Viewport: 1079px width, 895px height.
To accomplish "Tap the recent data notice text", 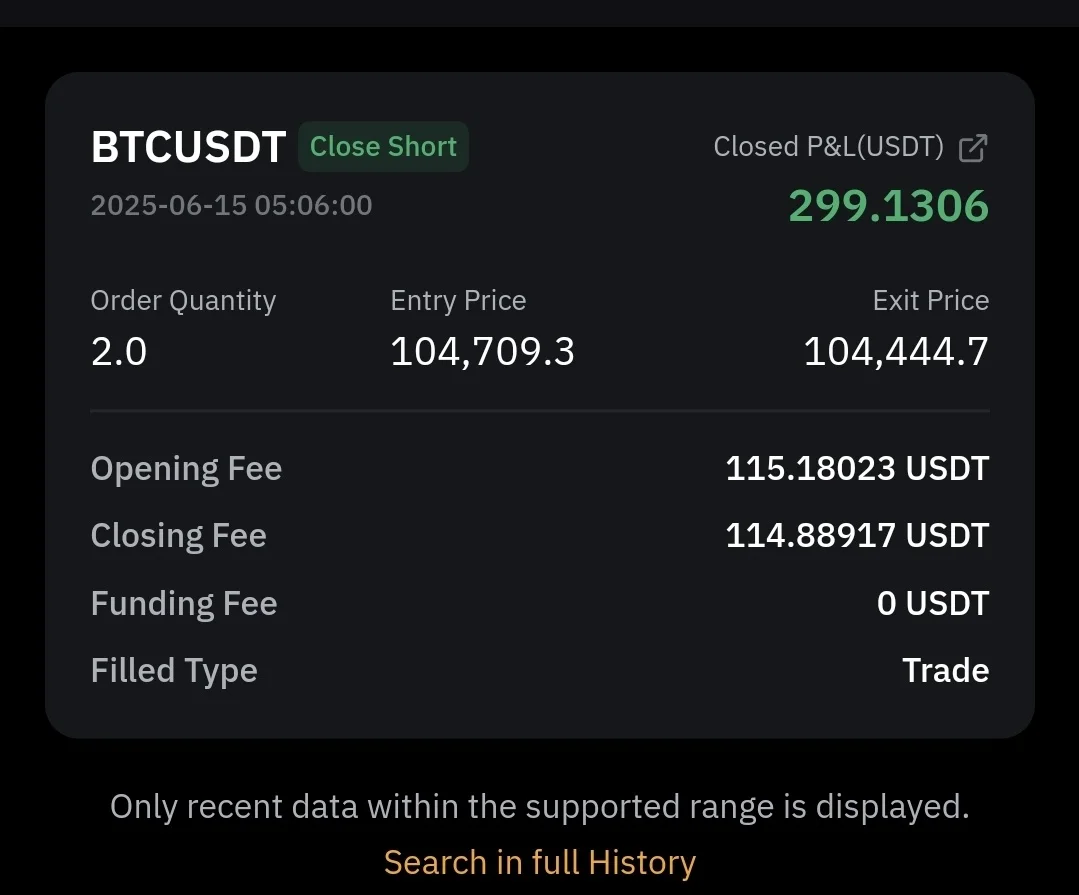I will 539,806.
